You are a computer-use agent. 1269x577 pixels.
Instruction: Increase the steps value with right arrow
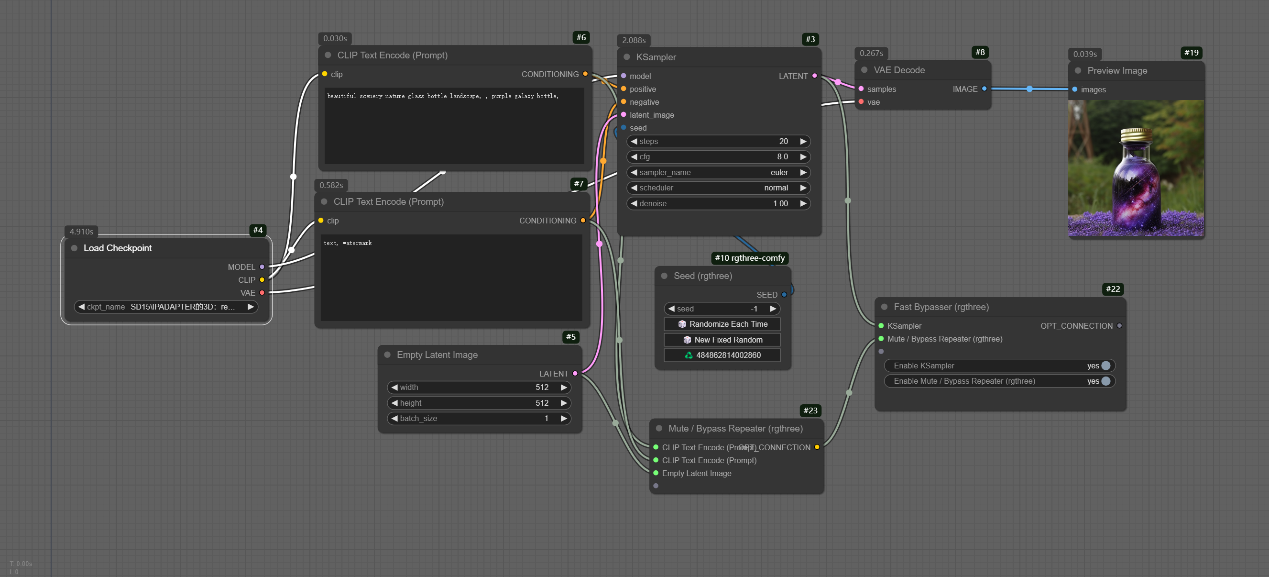[802, 142]
